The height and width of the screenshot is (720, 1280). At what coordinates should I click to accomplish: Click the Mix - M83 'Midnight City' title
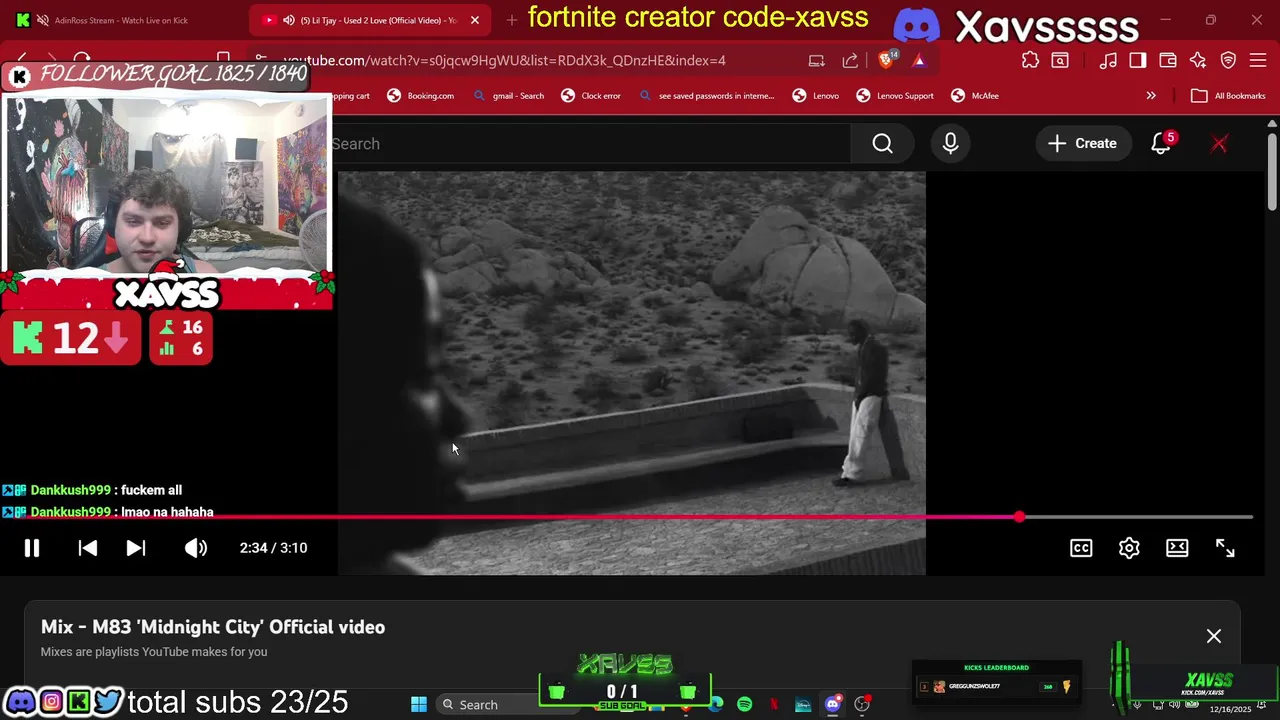[x=213, y=627]
